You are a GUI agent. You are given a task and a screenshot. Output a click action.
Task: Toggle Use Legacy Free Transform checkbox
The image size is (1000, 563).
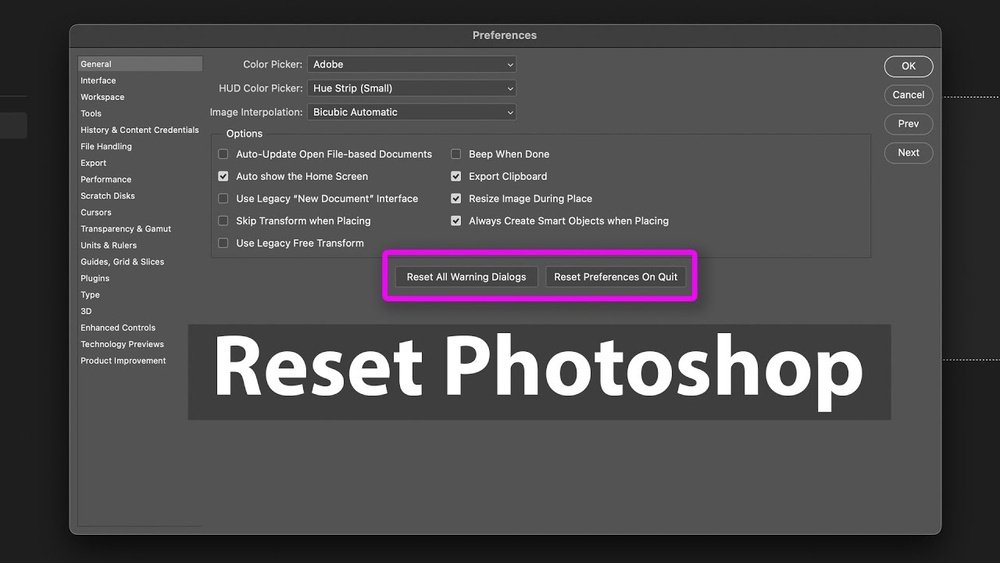pyautogui.click(x=224, y=243)
